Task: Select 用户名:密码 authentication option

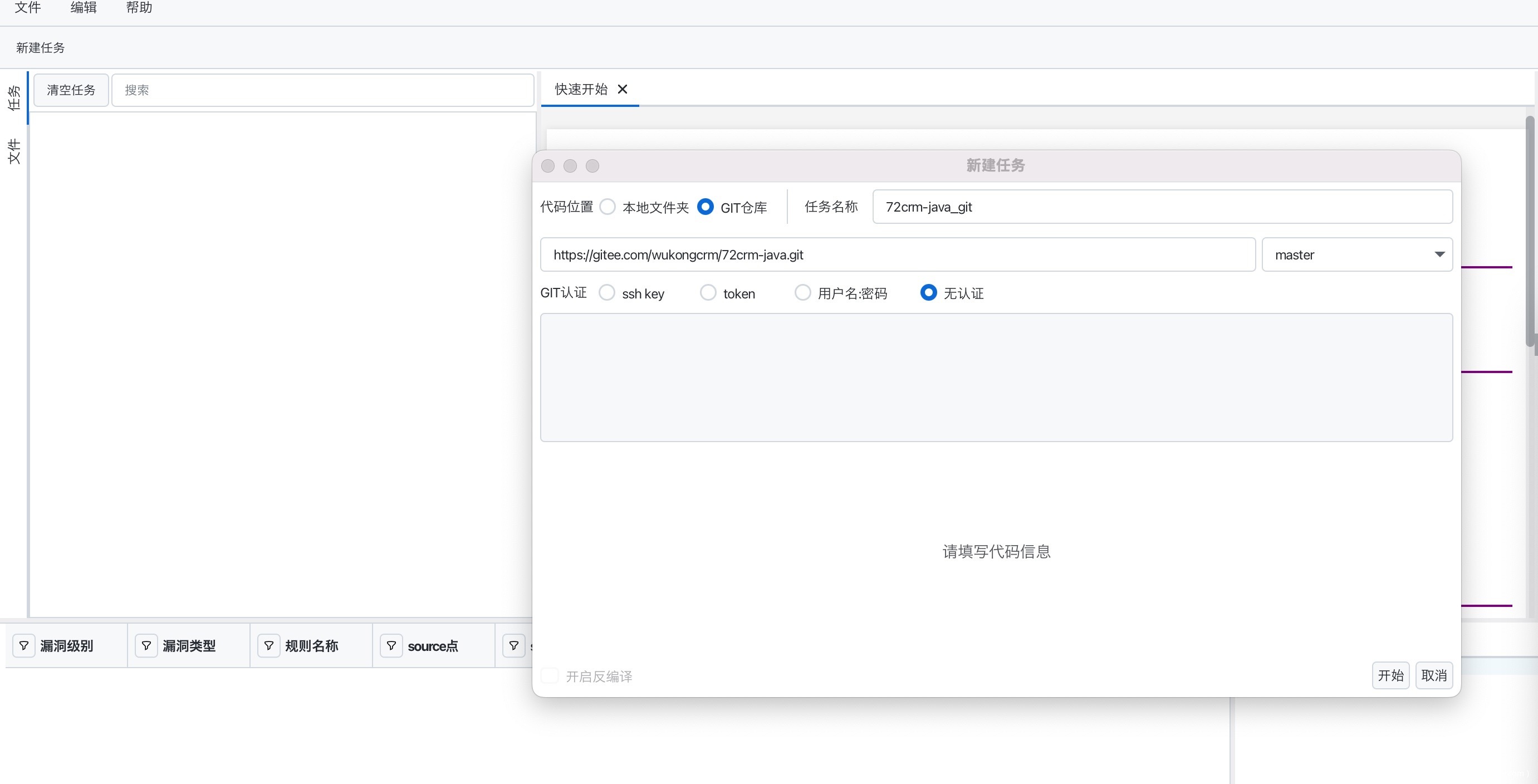Action: point(802,292)
